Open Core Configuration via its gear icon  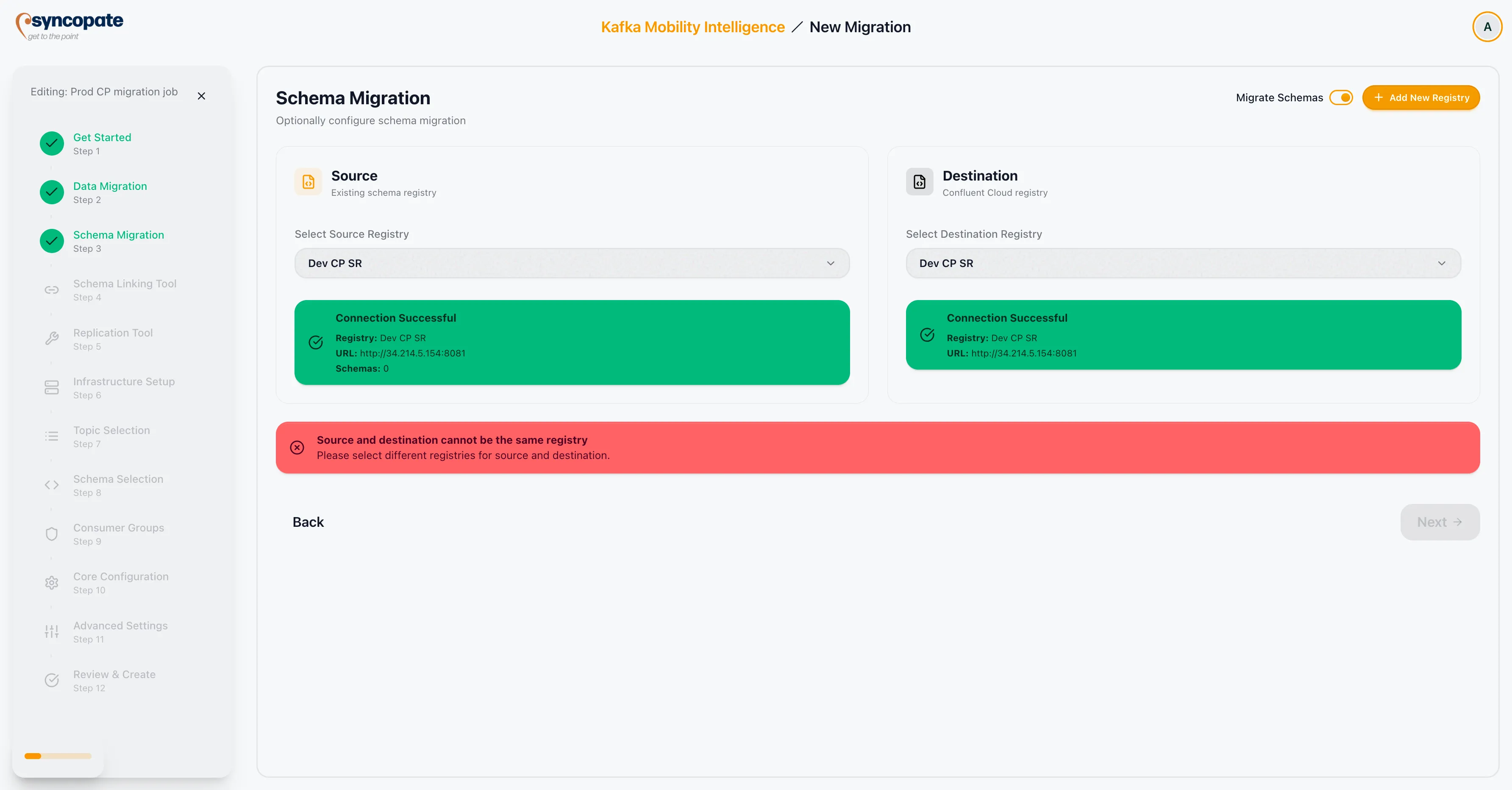[51, 583]
